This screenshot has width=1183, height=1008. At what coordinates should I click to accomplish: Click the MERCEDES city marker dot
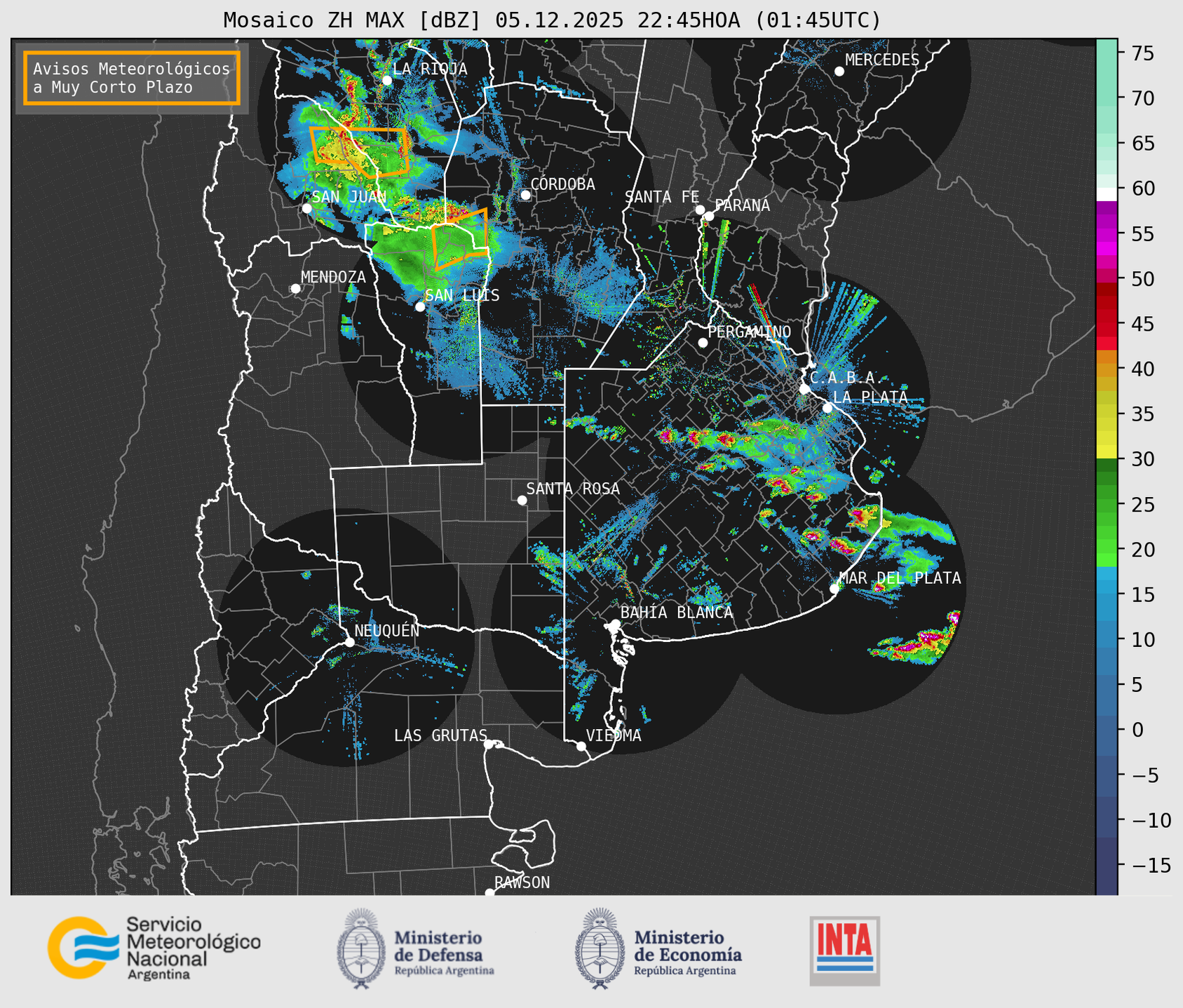(839, 71)
